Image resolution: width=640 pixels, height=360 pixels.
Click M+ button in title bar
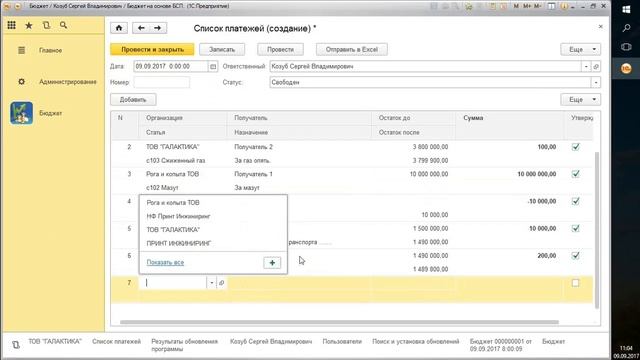pos(527,6)
